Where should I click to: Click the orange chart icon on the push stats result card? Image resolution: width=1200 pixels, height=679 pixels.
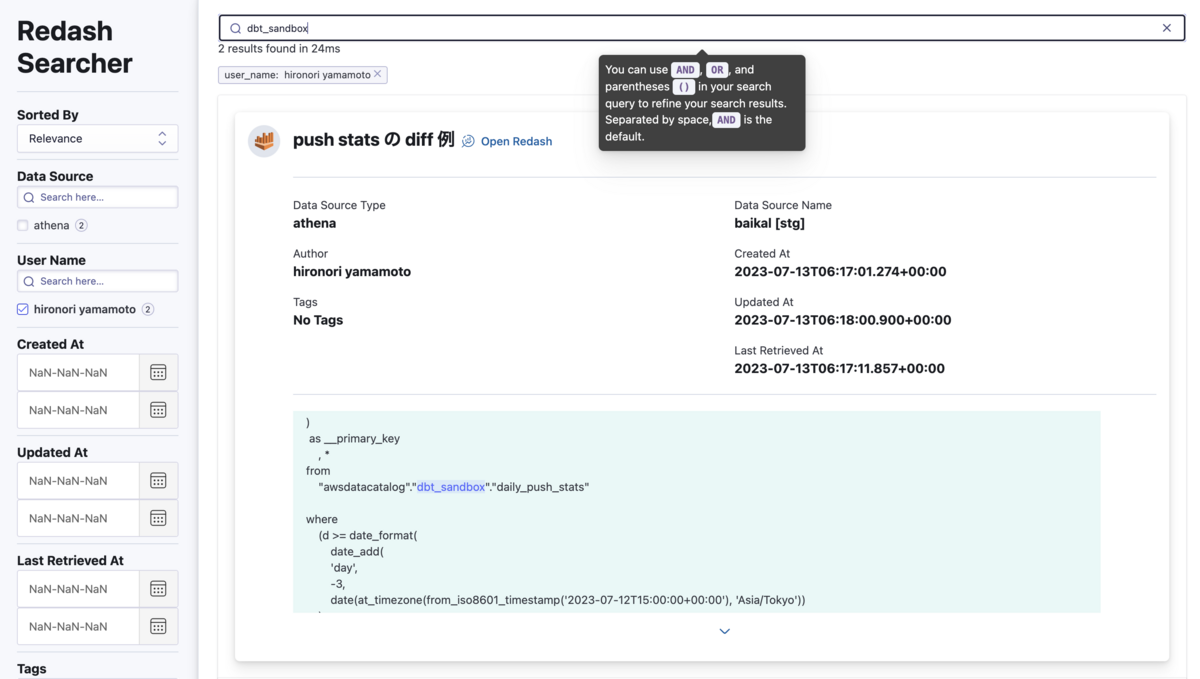tap(263, 141)
